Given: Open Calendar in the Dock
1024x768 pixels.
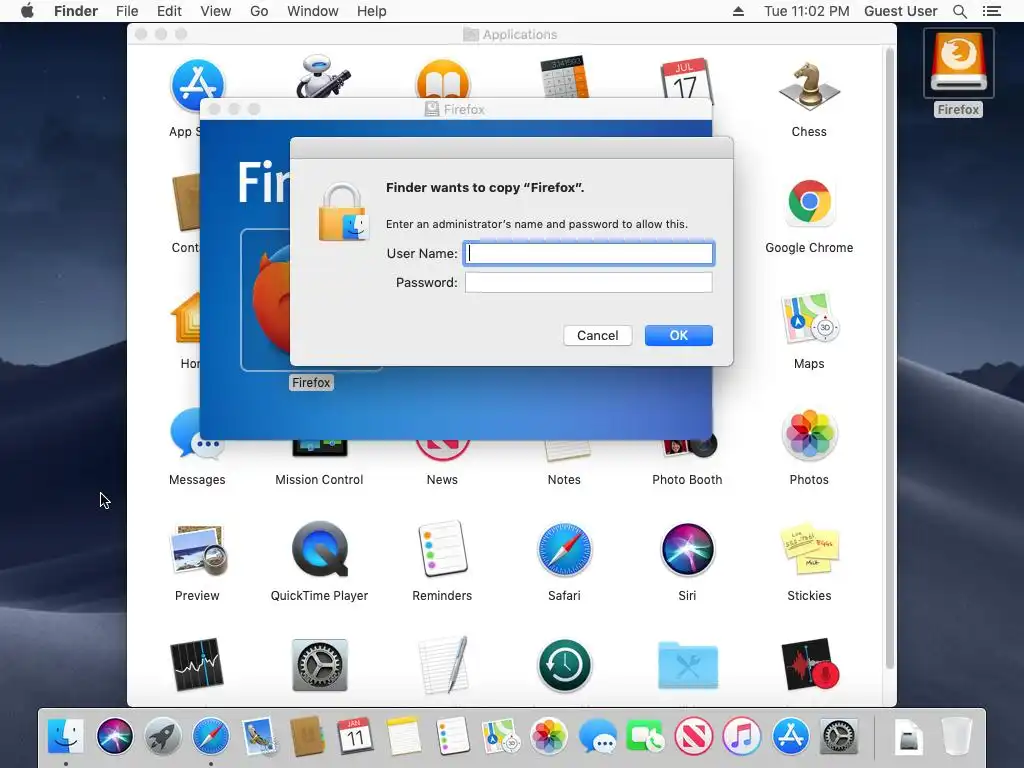Looking at the screenshot, I should pos(355,737).
